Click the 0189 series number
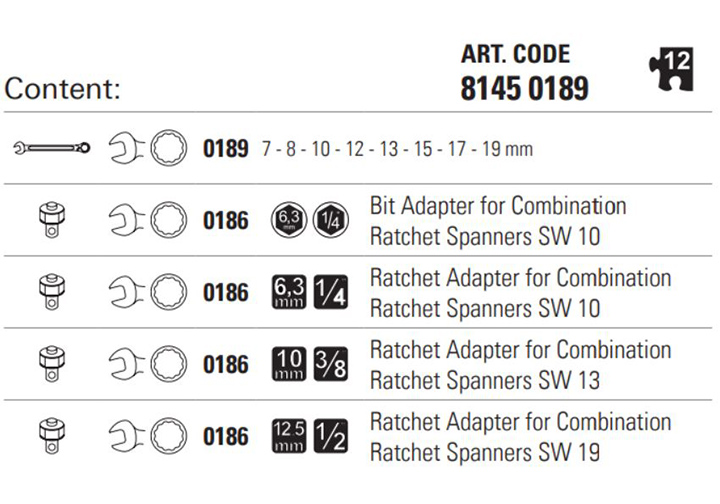This screenshot has height=504, width=720. coord(225,149)
